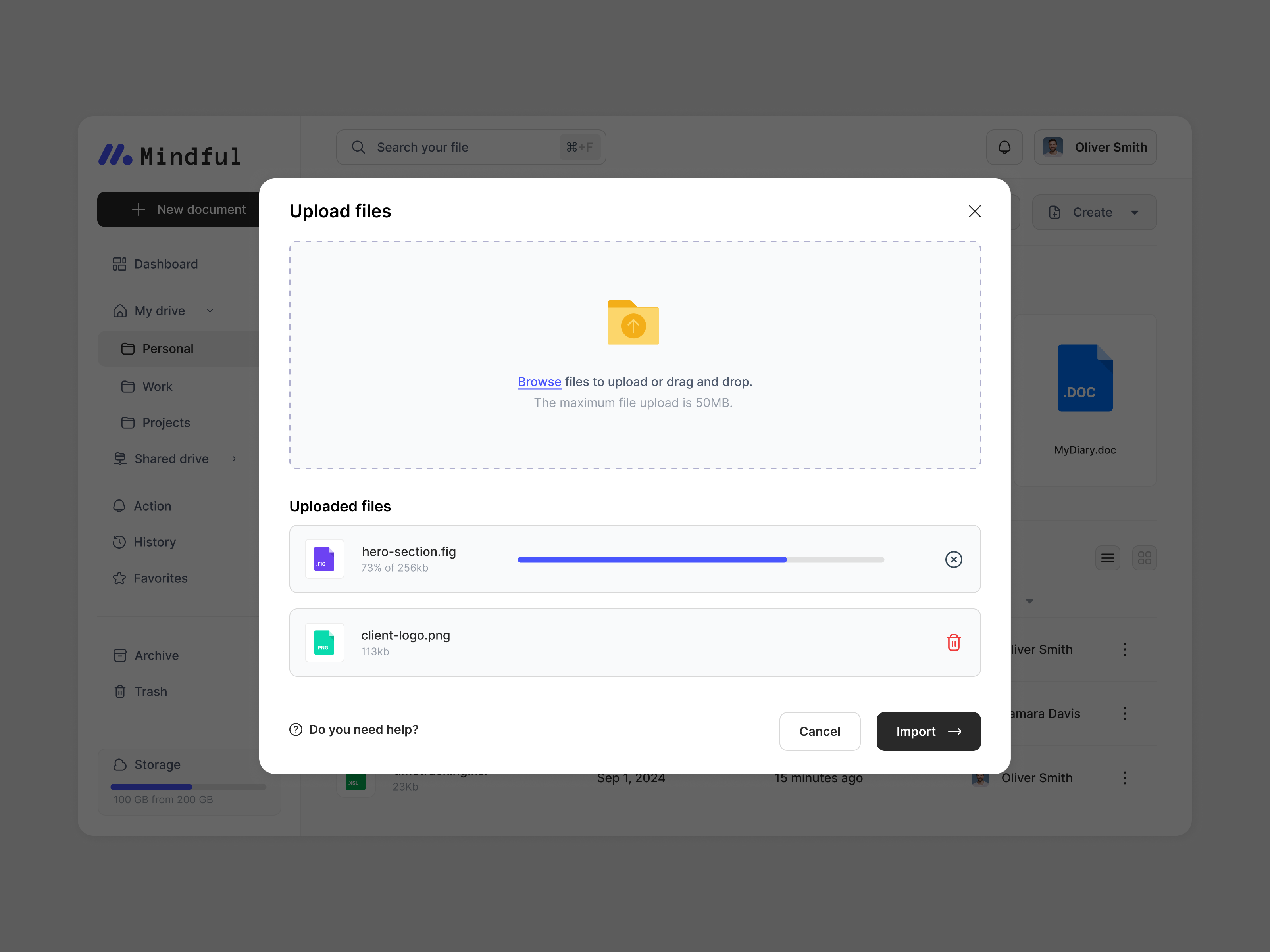Image resolution: width=1270 pixels, height=952 pixels.
Task: Switch to list view
Action: click(x=1108, y=558)
